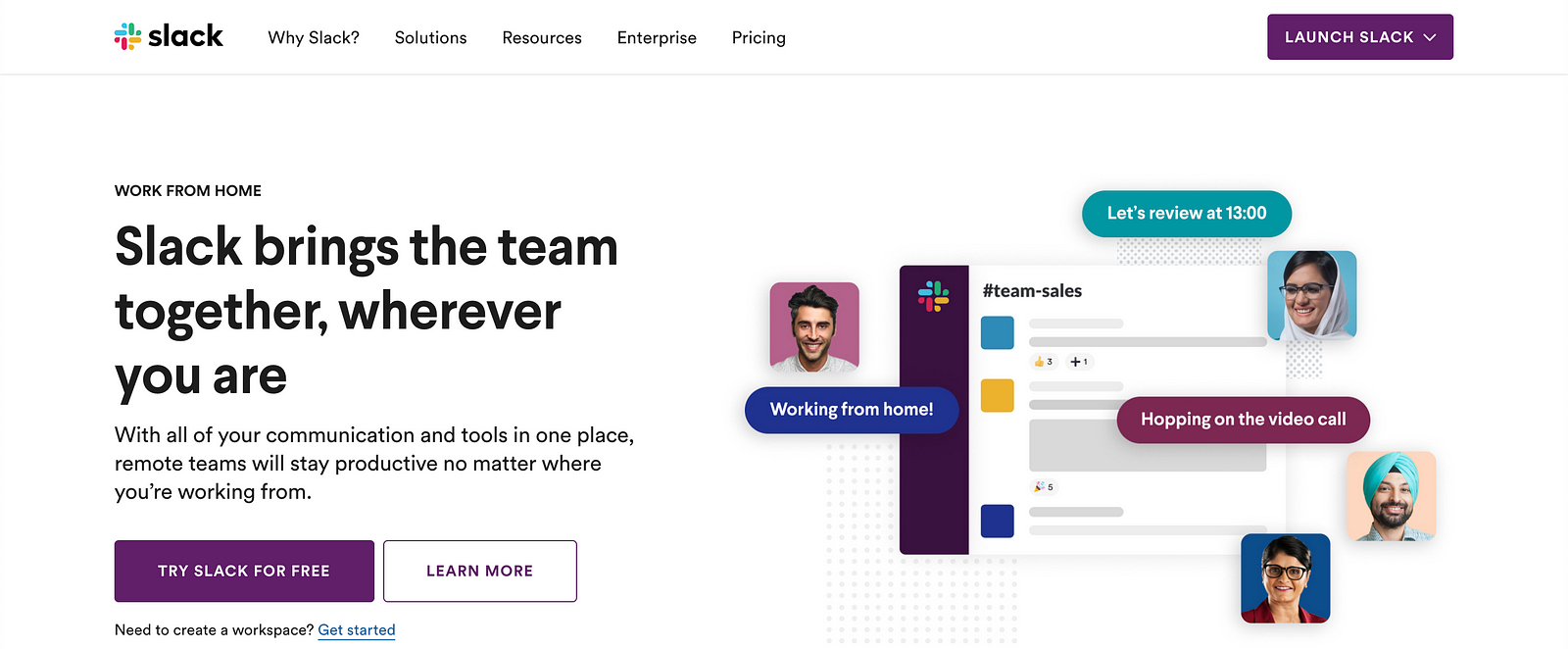Click the 'Hopping on the video call' bubble
Image resolution: width=1568 pixels, height=649 pixels.
coord(1244,420)
